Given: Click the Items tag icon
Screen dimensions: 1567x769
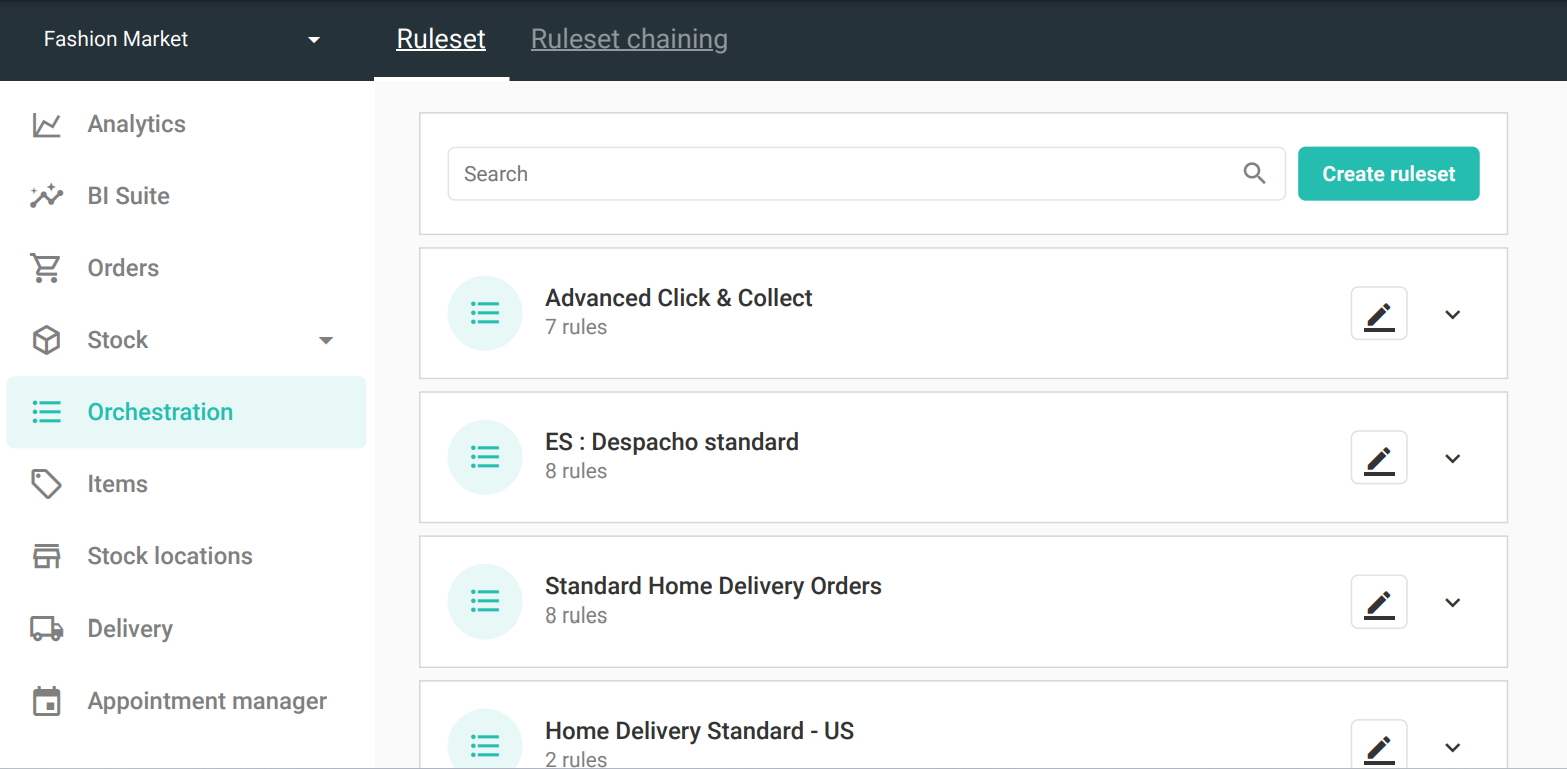Looking at the screenshot, I should tap(46, 484).
